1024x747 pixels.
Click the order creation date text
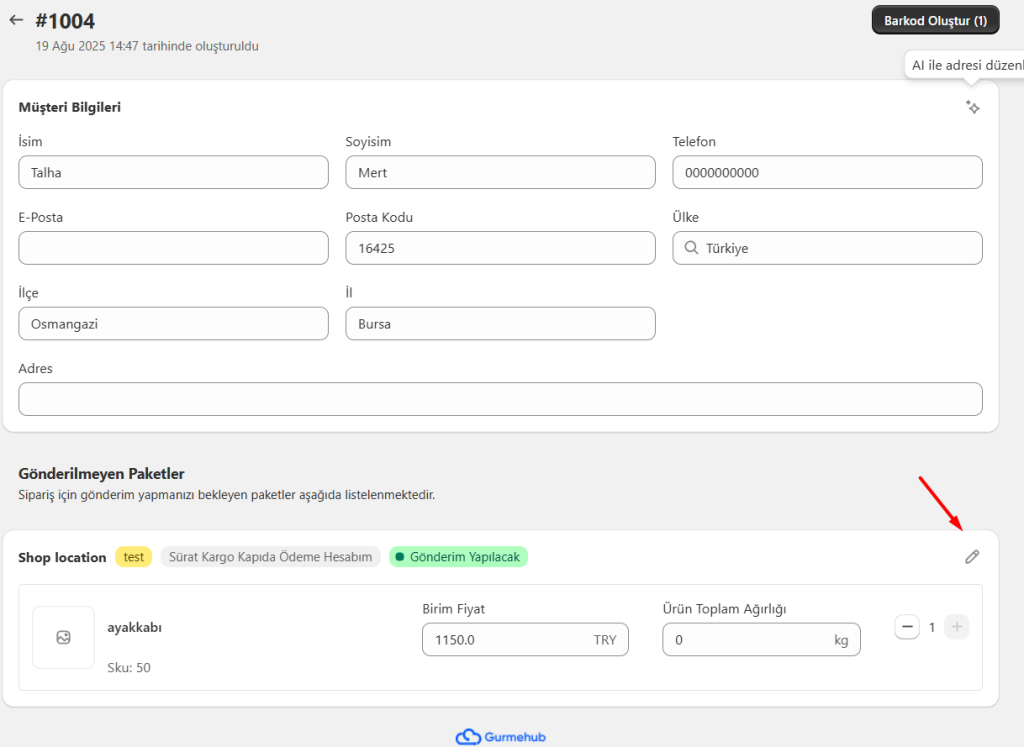click(x=147, y=46)
